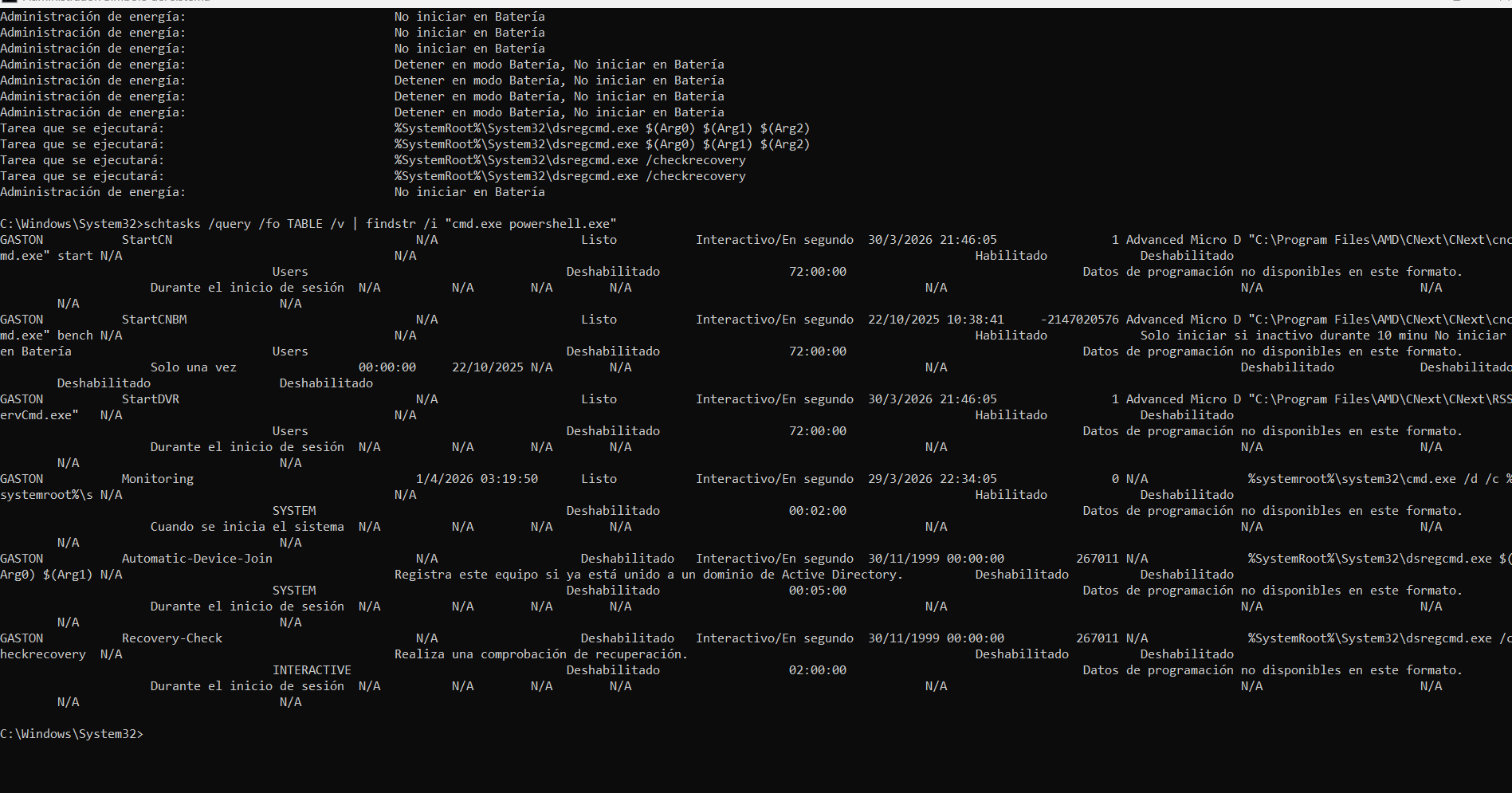
Task: Click the comment "Realiza una comprobación de recuperación."
Action: [x=541, y=654]
